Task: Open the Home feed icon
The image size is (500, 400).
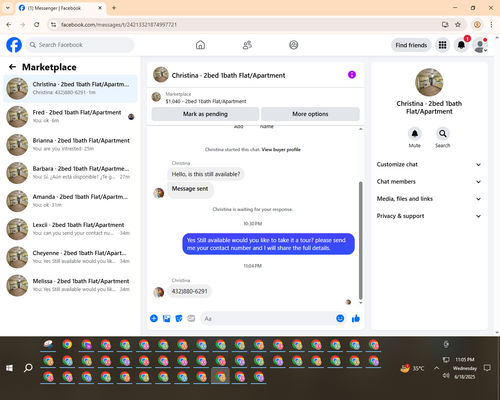Action: (x=200, y=45)
